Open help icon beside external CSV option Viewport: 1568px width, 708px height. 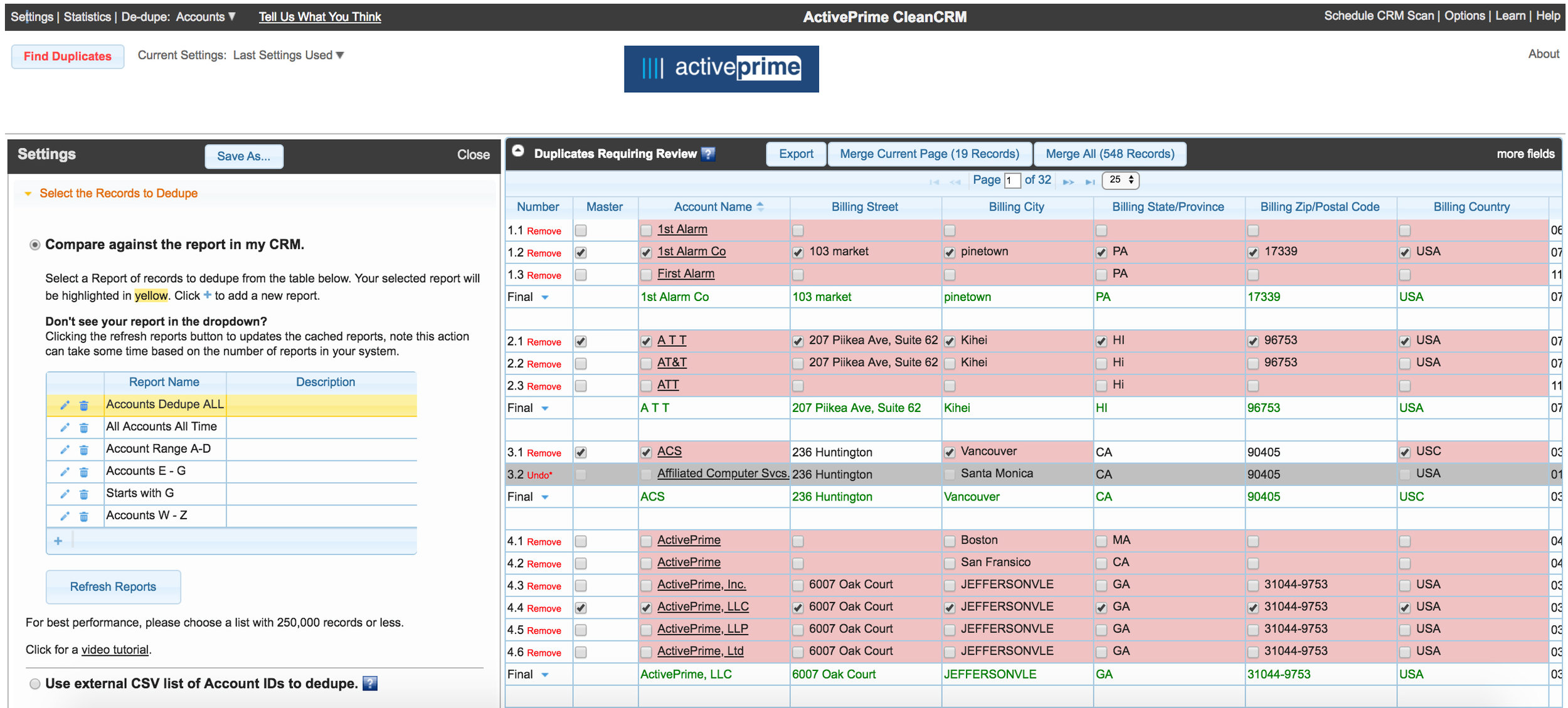pyautogui.click(x=370, y=684)
